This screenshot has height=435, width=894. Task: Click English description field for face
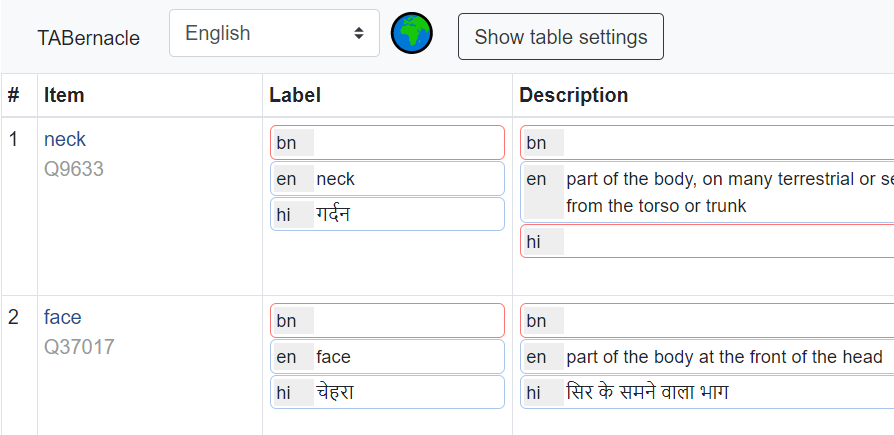726,357
